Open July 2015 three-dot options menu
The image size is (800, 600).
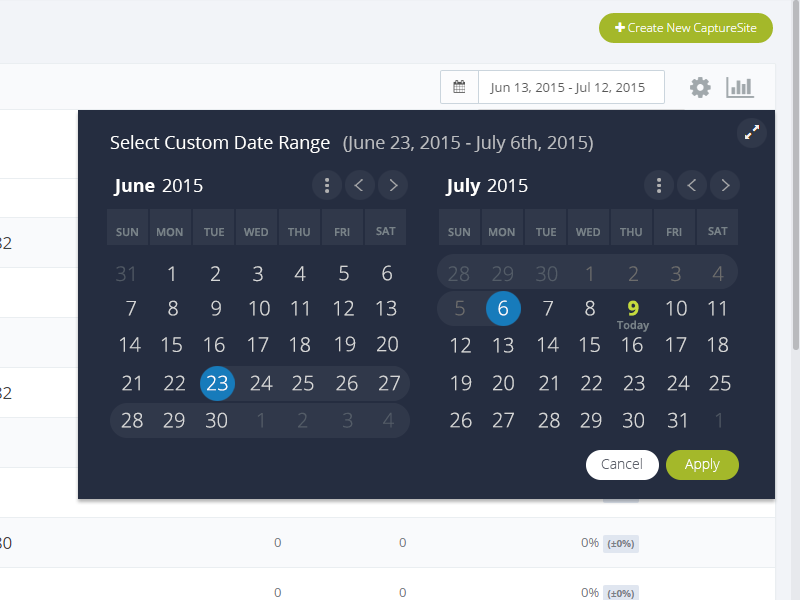pyautogui.click(x=659, y=185)
